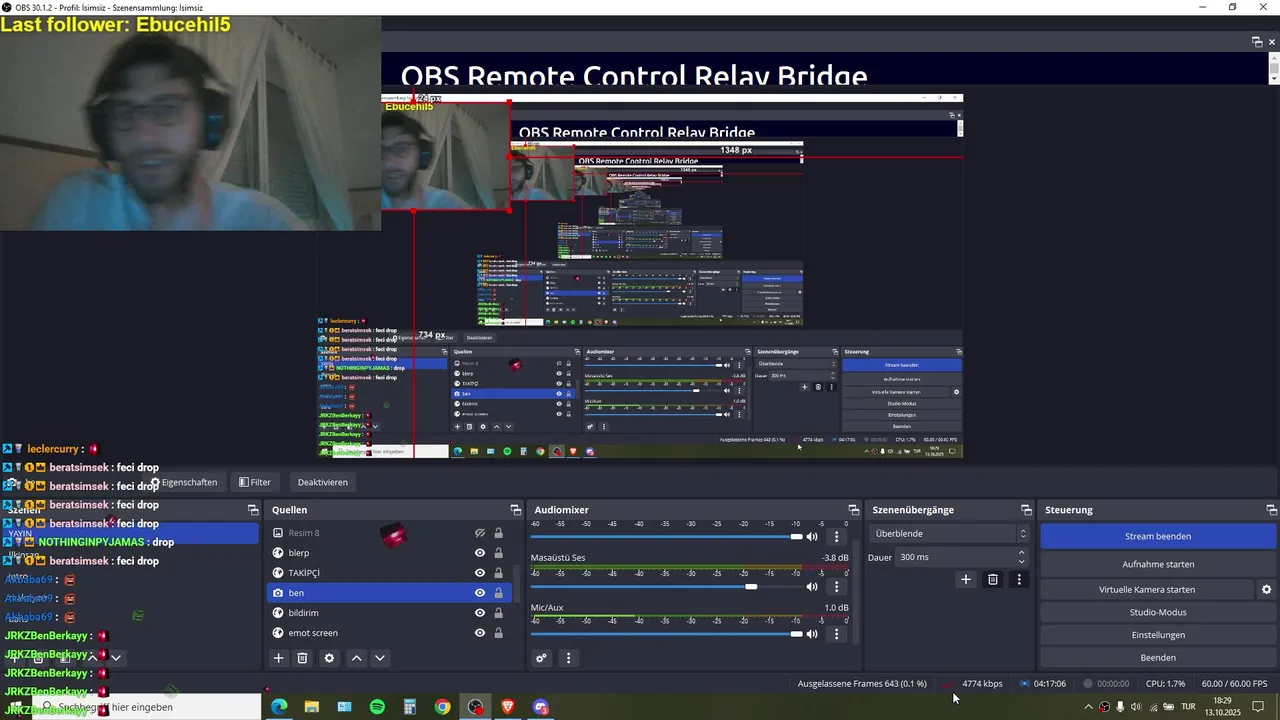The width and height of the screenshot is (1280, 720).
Task: Open Brave browser from the taskbar
Action: 508,707
